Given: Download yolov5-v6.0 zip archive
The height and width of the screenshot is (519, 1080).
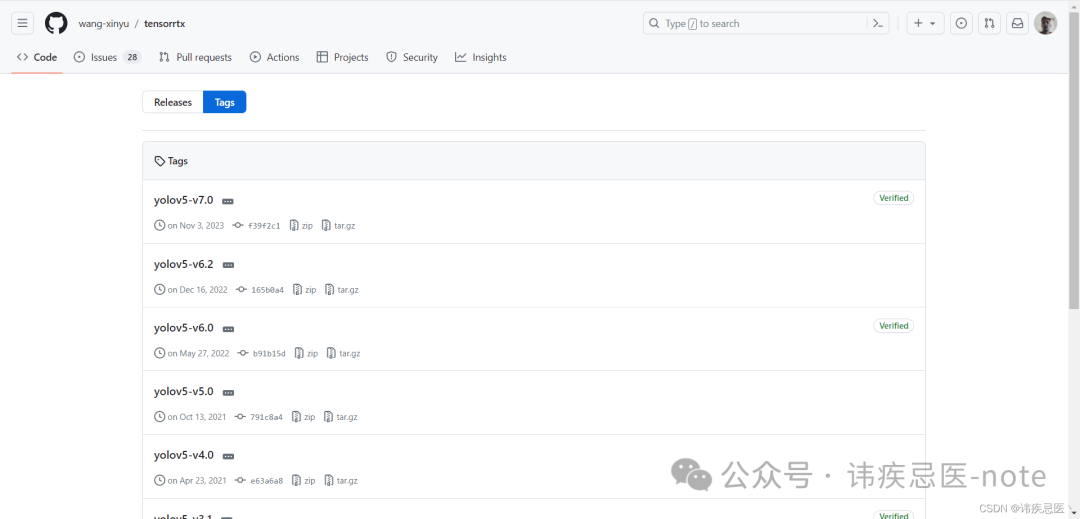Looking at the screenshot, I should click(x=307, y=353).
